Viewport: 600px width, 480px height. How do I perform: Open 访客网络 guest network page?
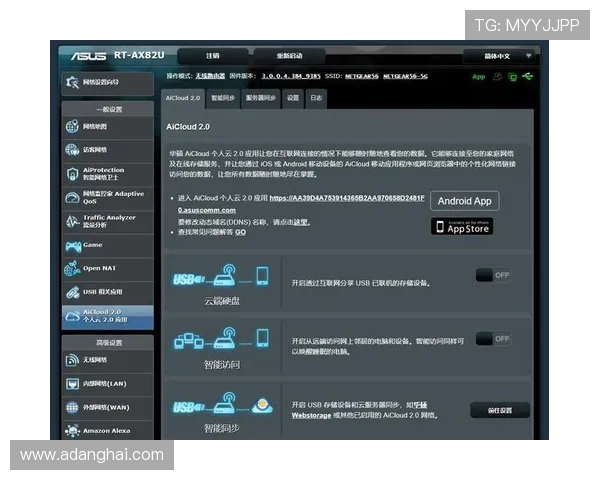(108, 150)
